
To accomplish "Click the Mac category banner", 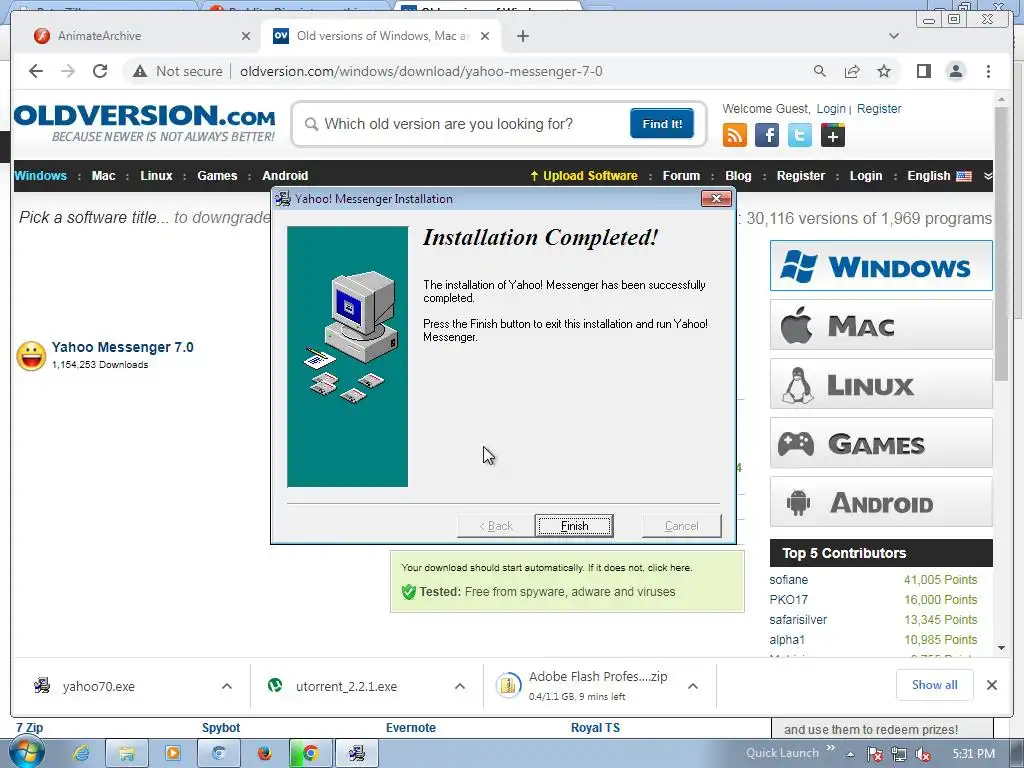I will click(x=881, y=325).
